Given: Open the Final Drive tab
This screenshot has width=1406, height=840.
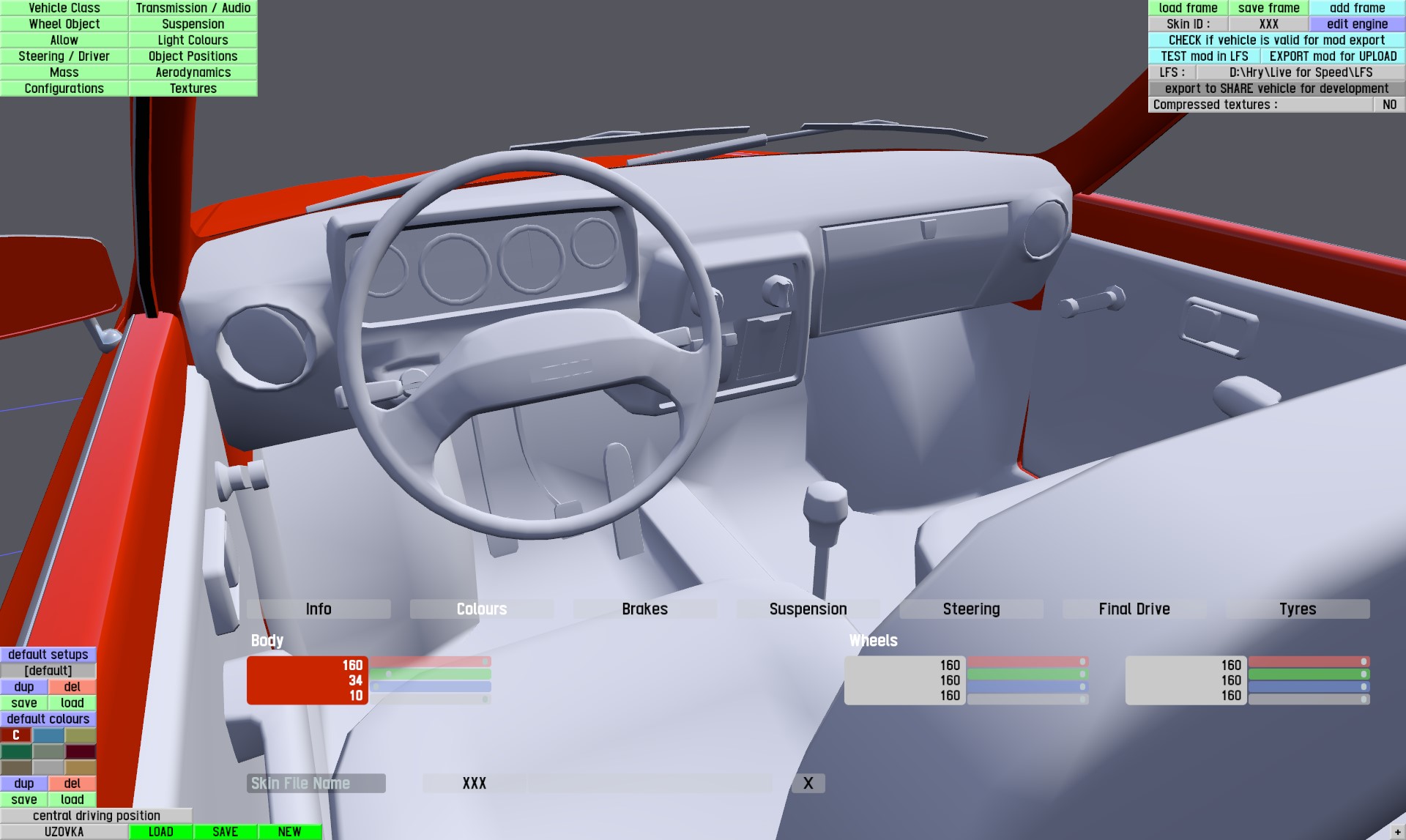Looking at the screenshot, I should (1134, 609).
